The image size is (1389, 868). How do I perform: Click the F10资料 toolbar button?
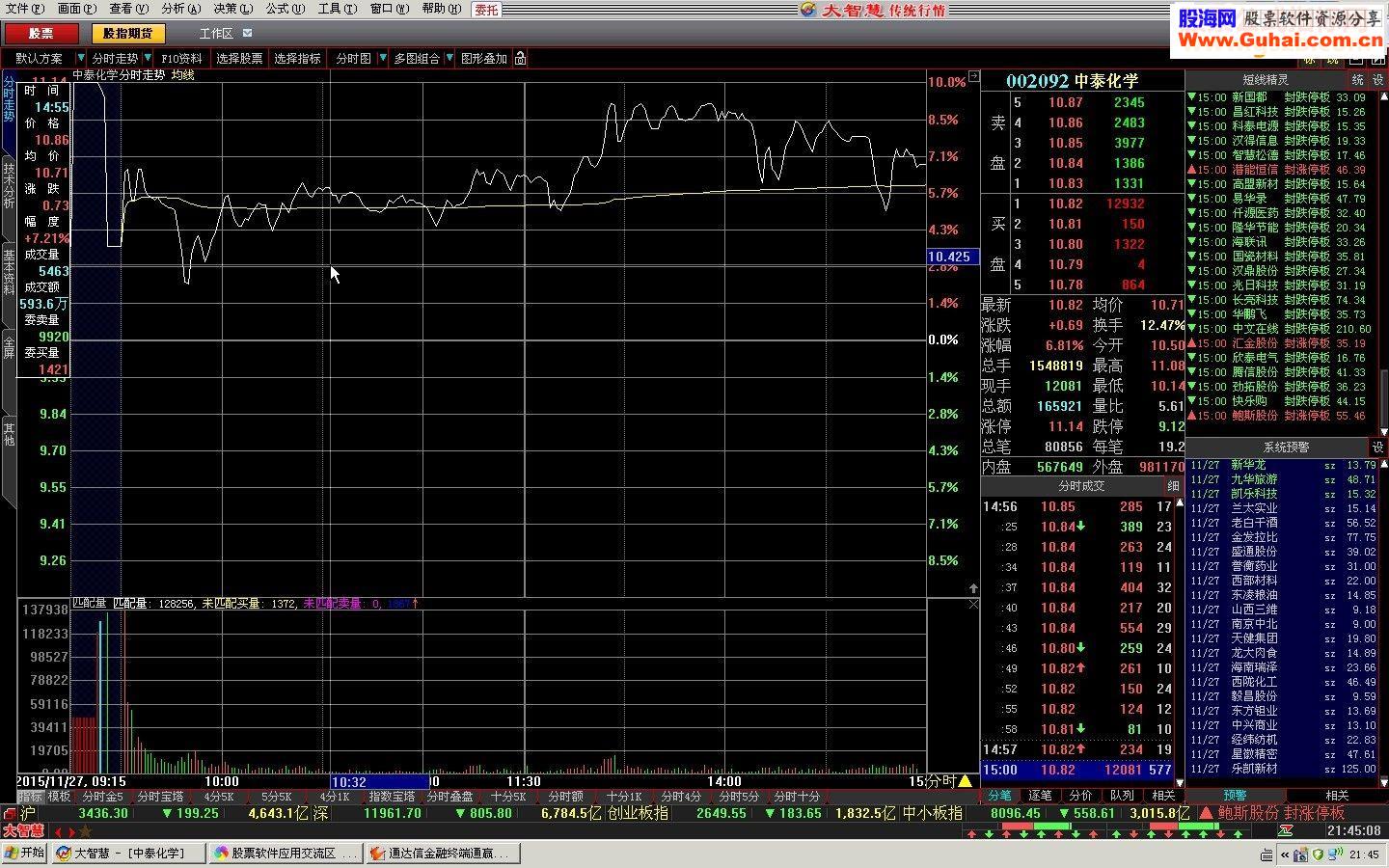182,59
